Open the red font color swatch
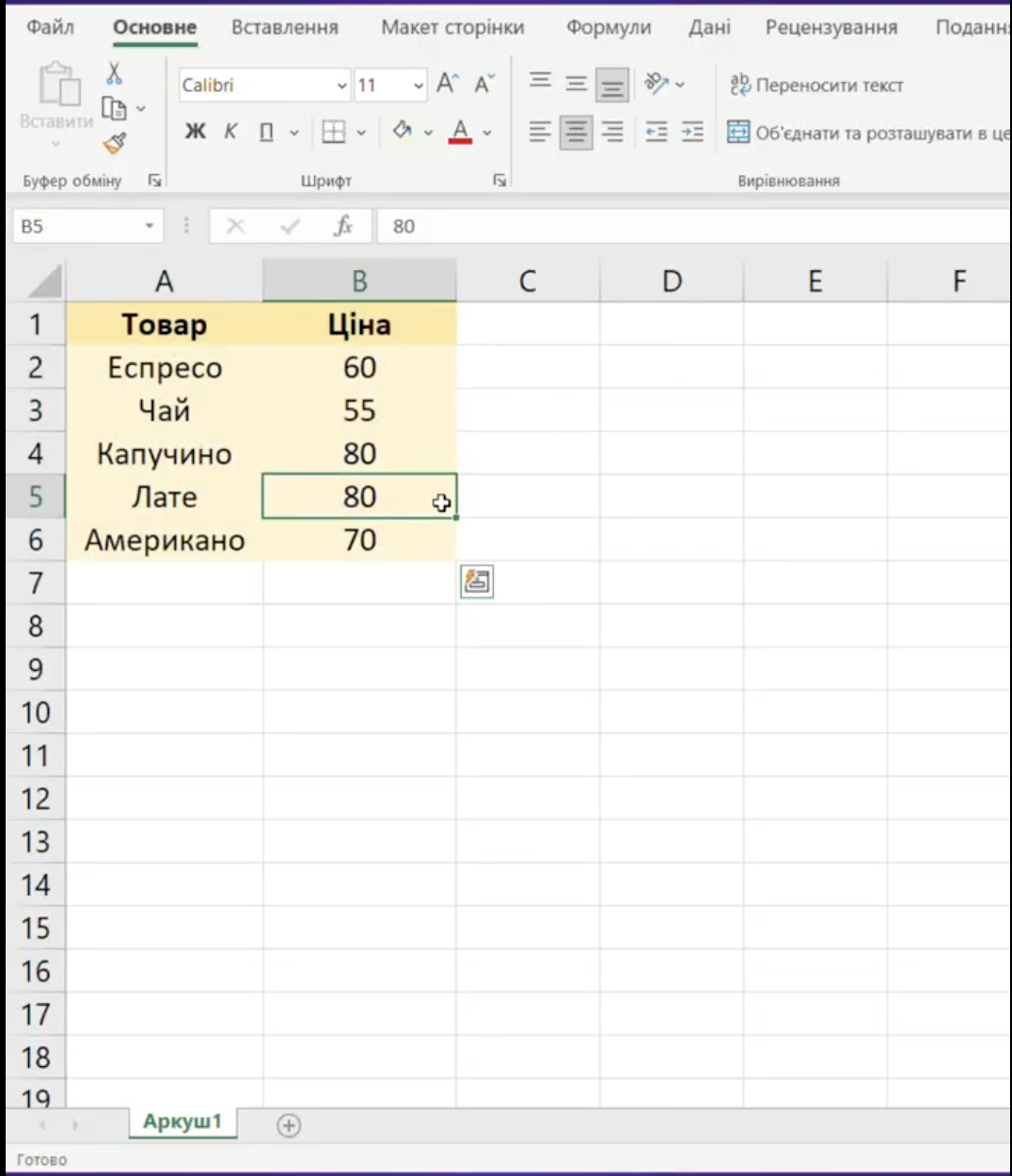1012x1176 pixels. click(459, 132)
